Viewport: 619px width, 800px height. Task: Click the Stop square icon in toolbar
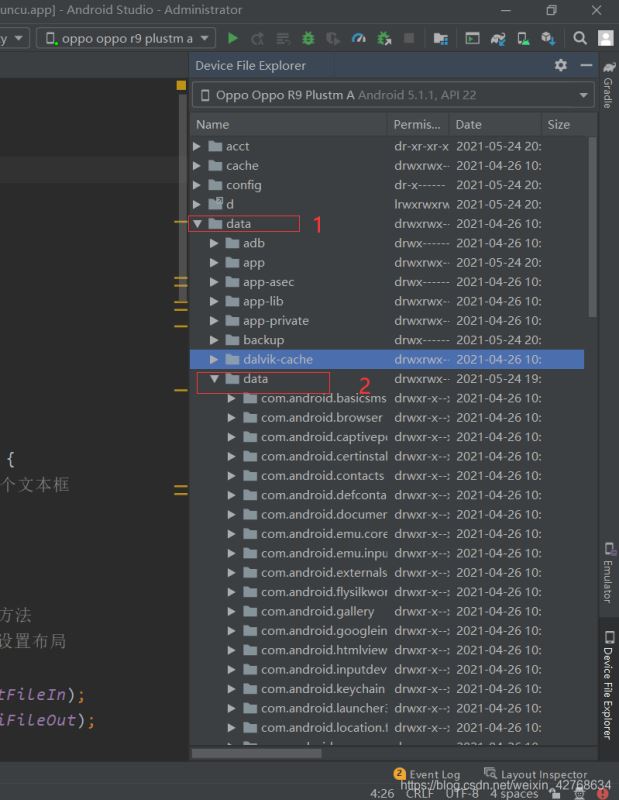pos(409,38)
